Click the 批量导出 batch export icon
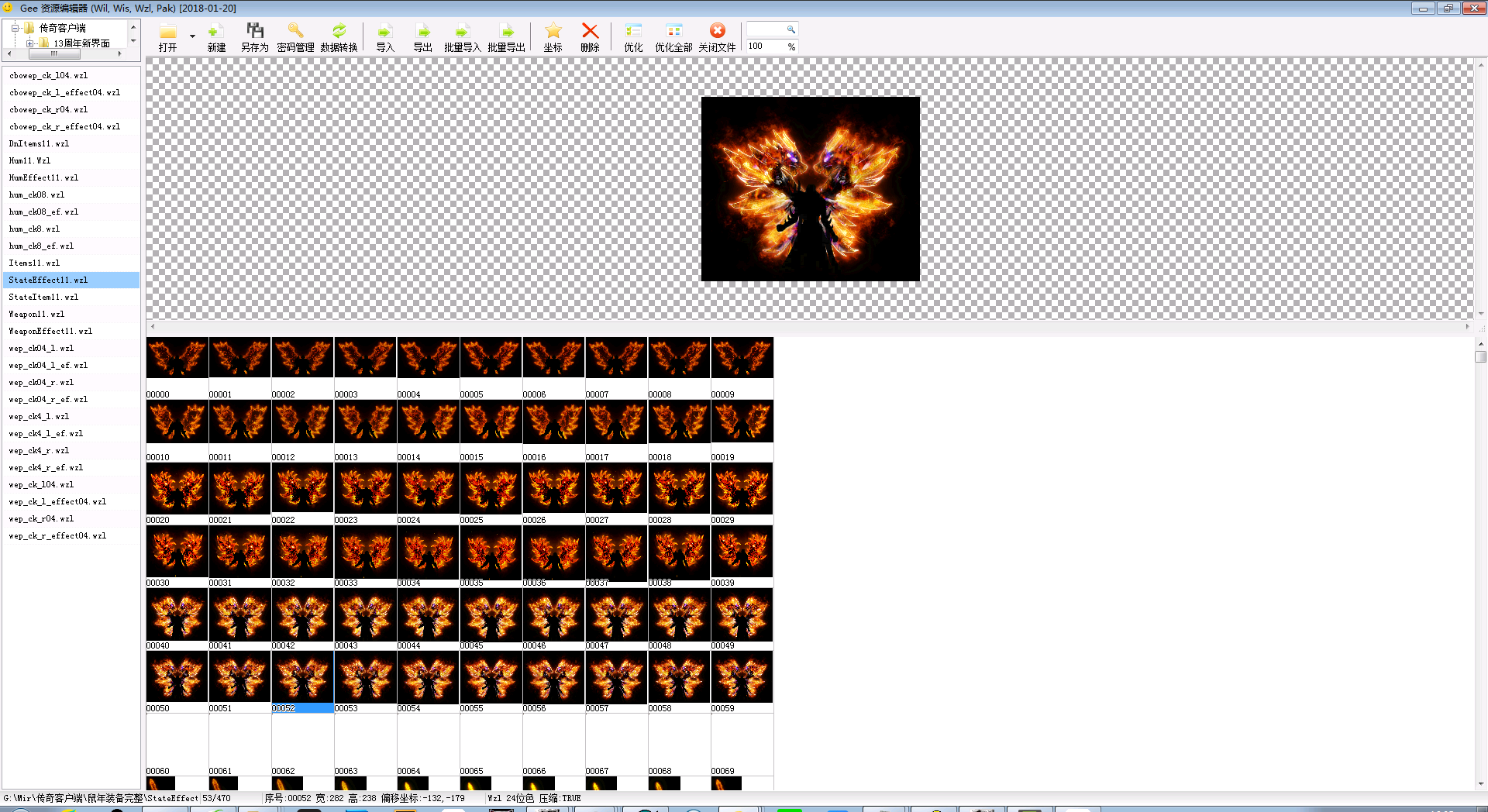The height and width of the screenshot is (812, 1488). [x=506, y=31]
